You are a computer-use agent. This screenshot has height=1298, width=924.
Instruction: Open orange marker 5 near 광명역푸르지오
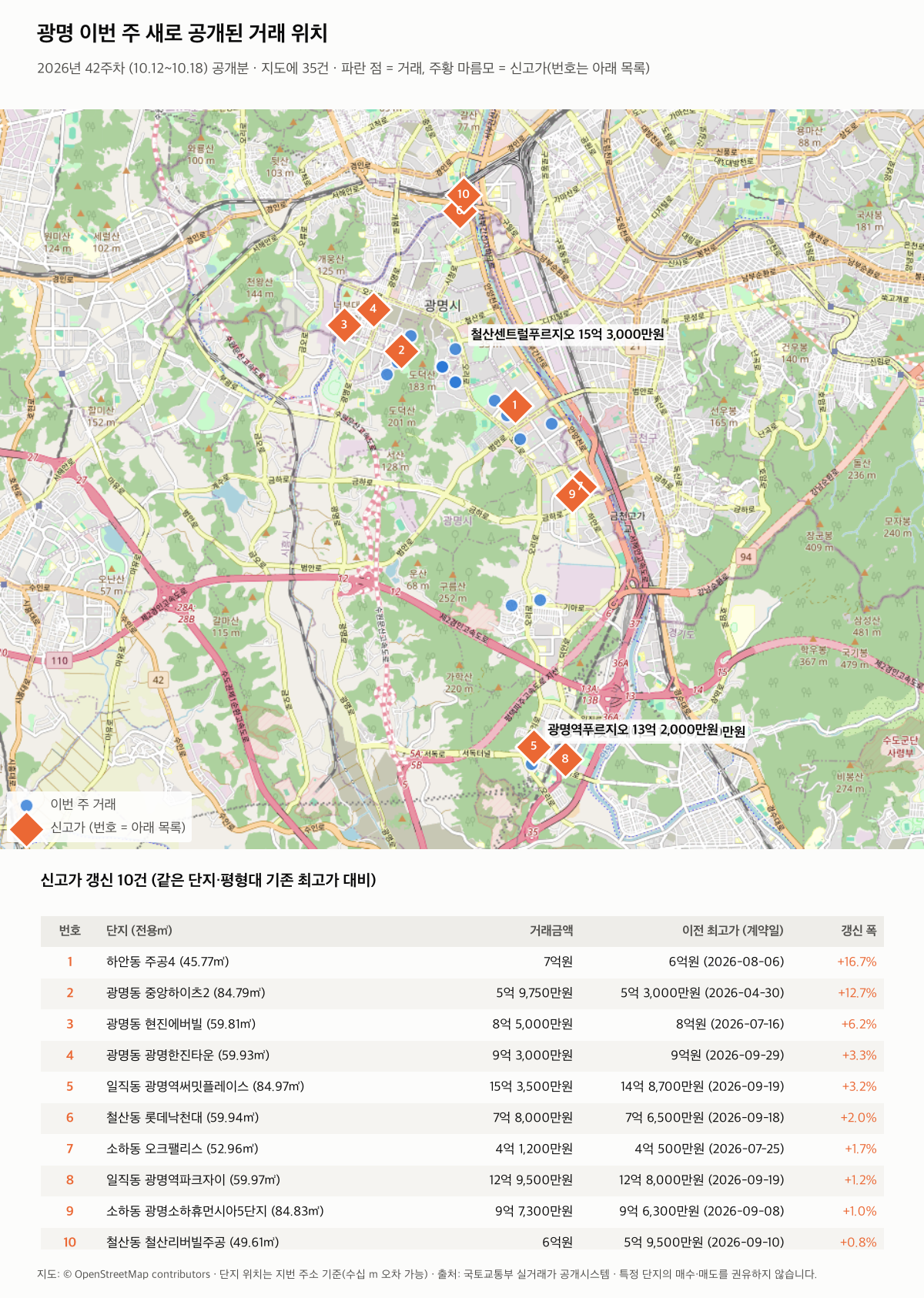(533, 745)
